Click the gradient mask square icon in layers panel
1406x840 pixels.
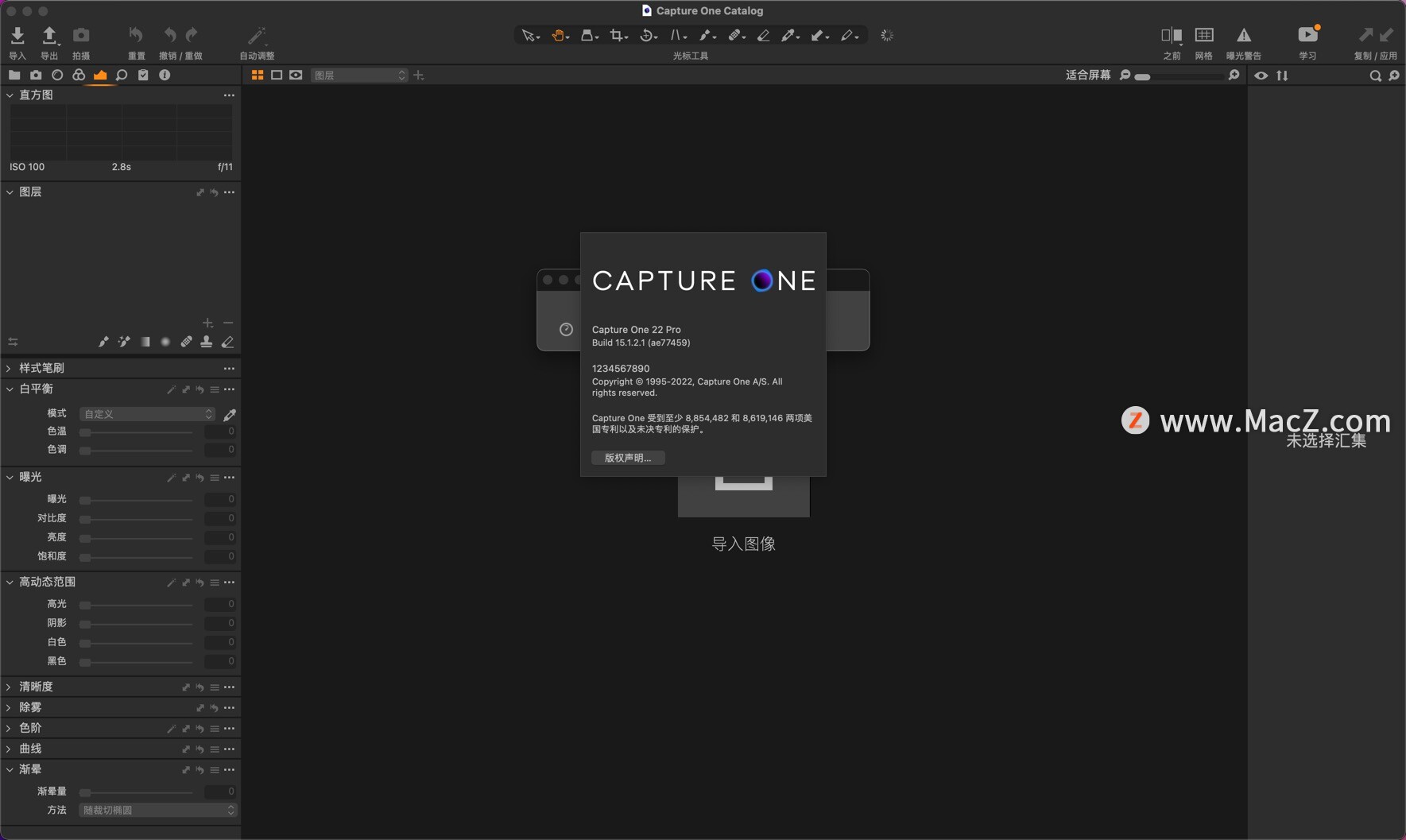coord(145,342)
